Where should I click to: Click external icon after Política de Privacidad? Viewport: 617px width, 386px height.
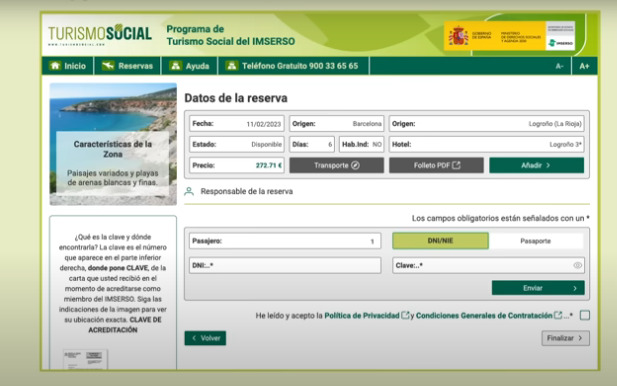(x=405, y=315)
